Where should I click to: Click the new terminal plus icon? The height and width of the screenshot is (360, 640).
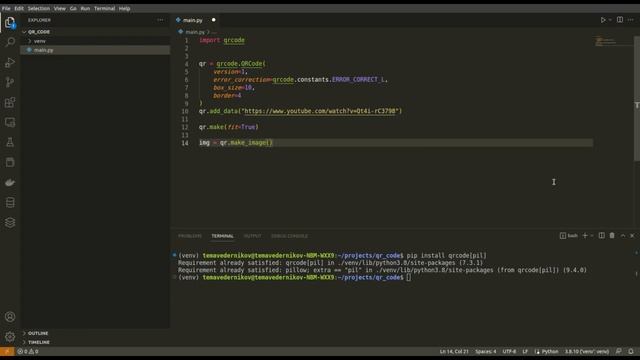pyautogui.click(x=585, y=236)
